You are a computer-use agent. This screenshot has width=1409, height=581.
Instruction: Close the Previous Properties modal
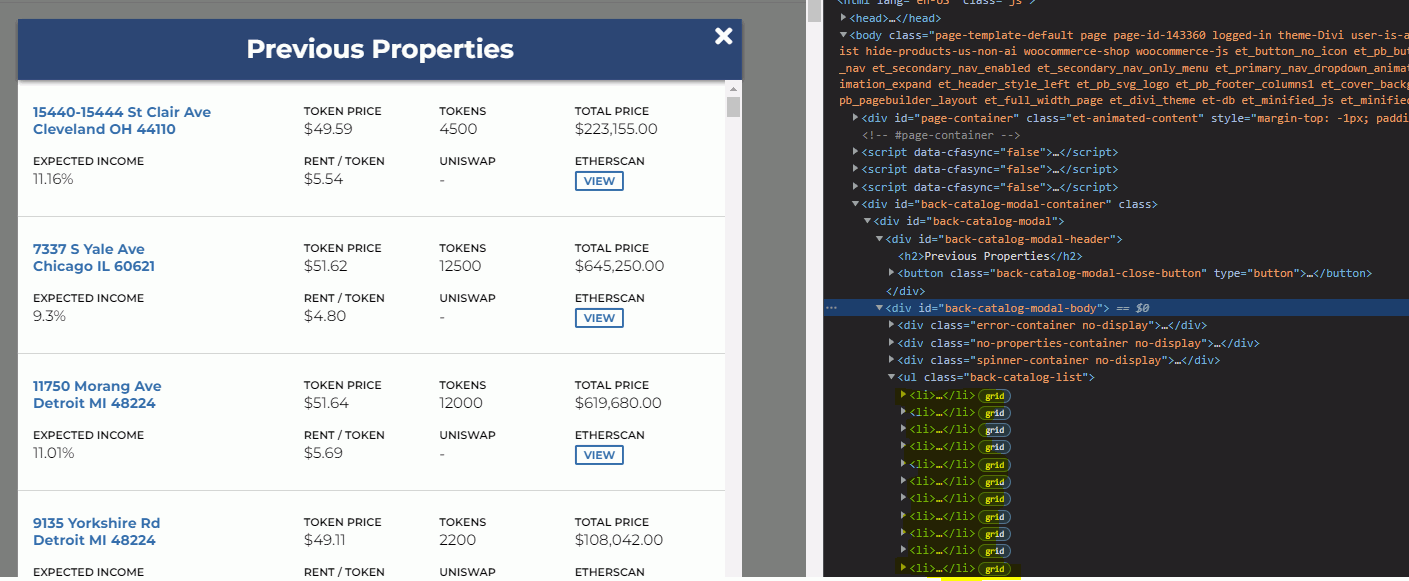click(724, 37)
